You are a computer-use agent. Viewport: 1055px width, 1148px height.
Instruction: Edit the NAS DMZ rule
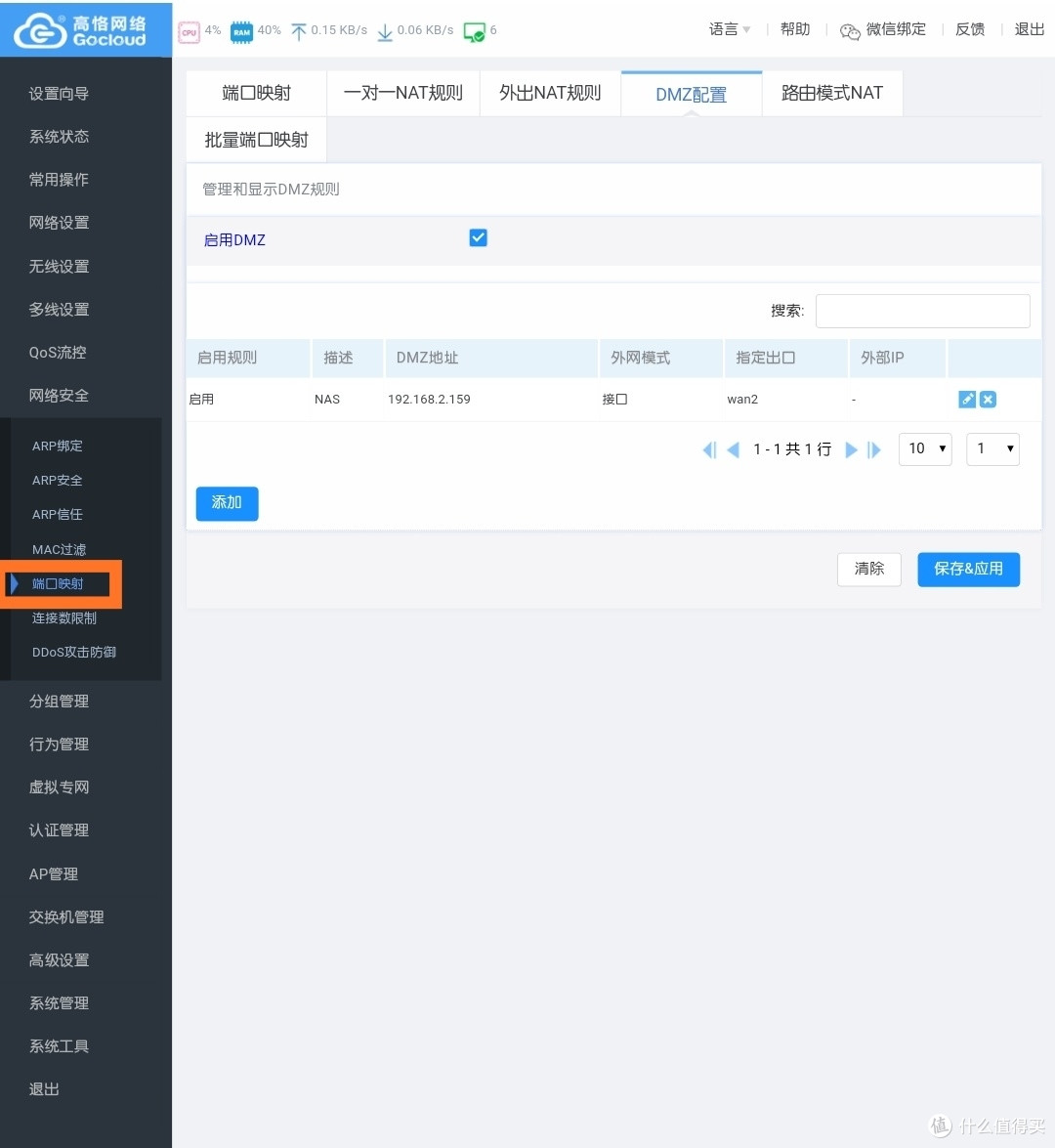(x=967, y=399)
